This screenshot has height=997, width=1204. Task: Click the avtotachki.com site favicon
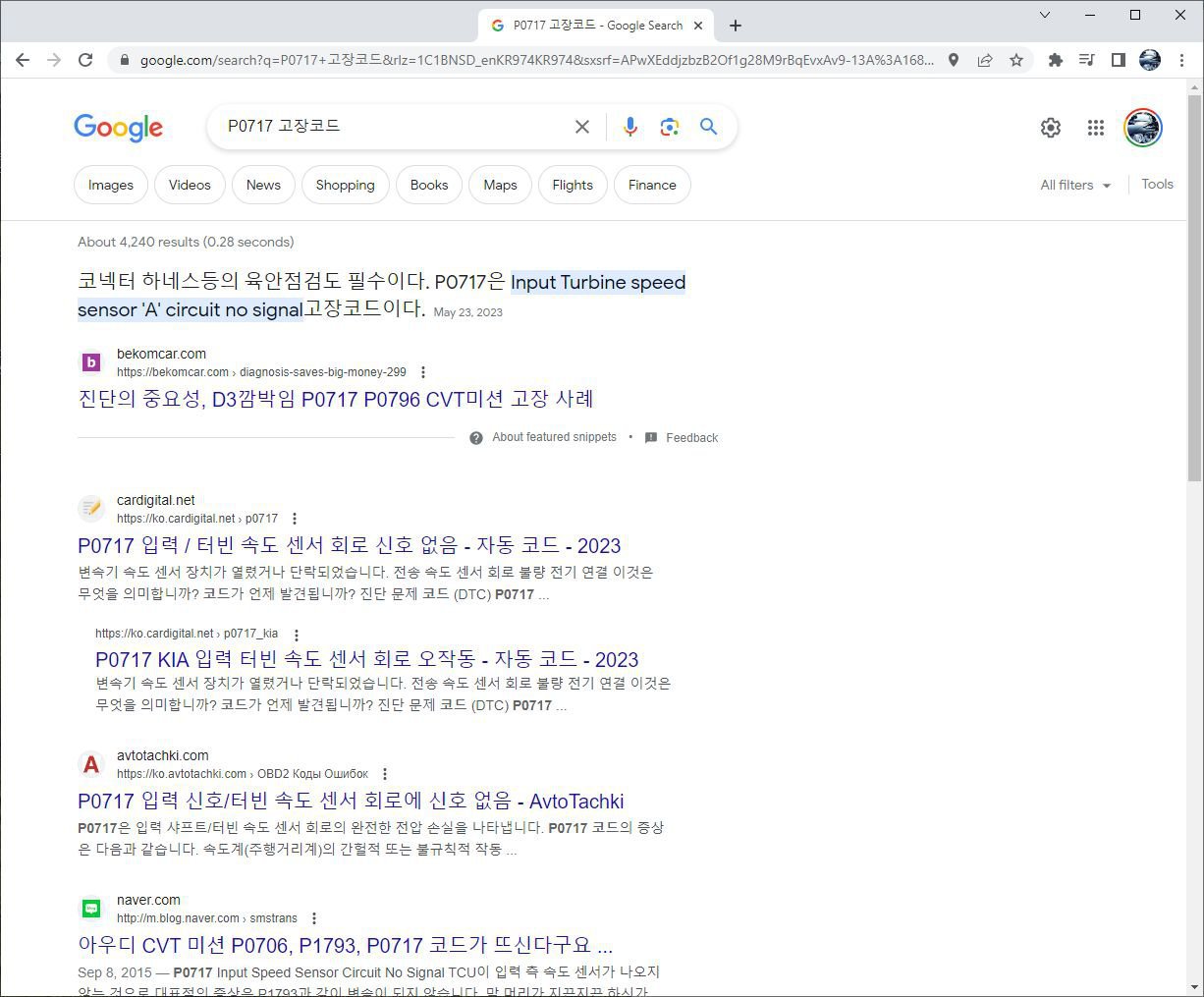(x=91, y=763)
